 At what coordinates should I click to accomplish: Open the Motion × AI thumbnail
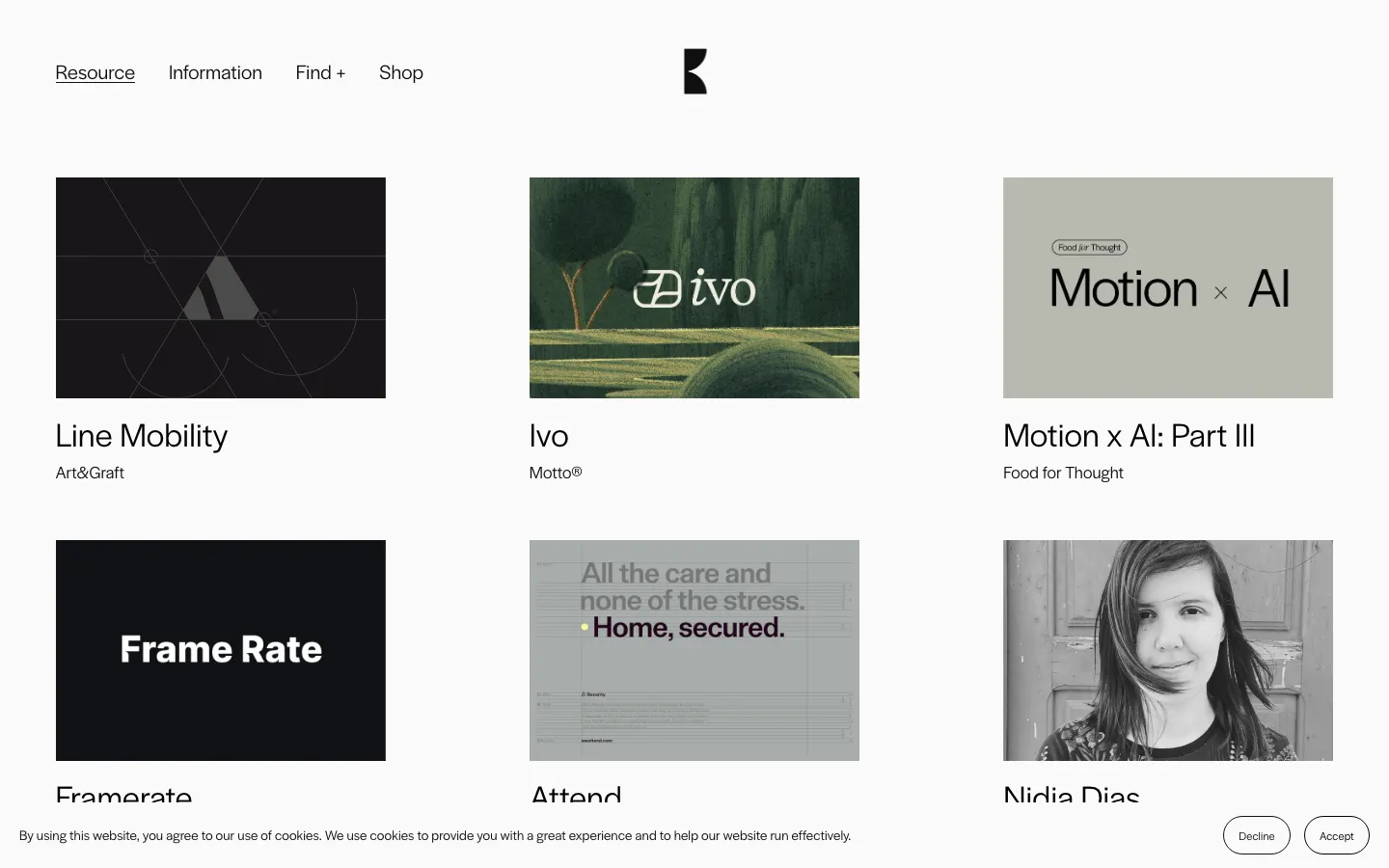point(1167,287)
